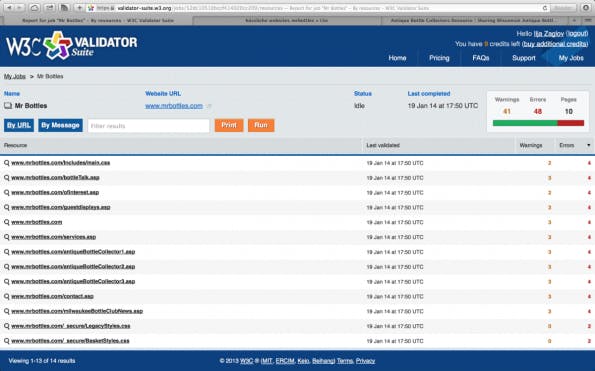Click the buy additional credits link
This screenshot has width=595, height=371.
pos(555,44)
